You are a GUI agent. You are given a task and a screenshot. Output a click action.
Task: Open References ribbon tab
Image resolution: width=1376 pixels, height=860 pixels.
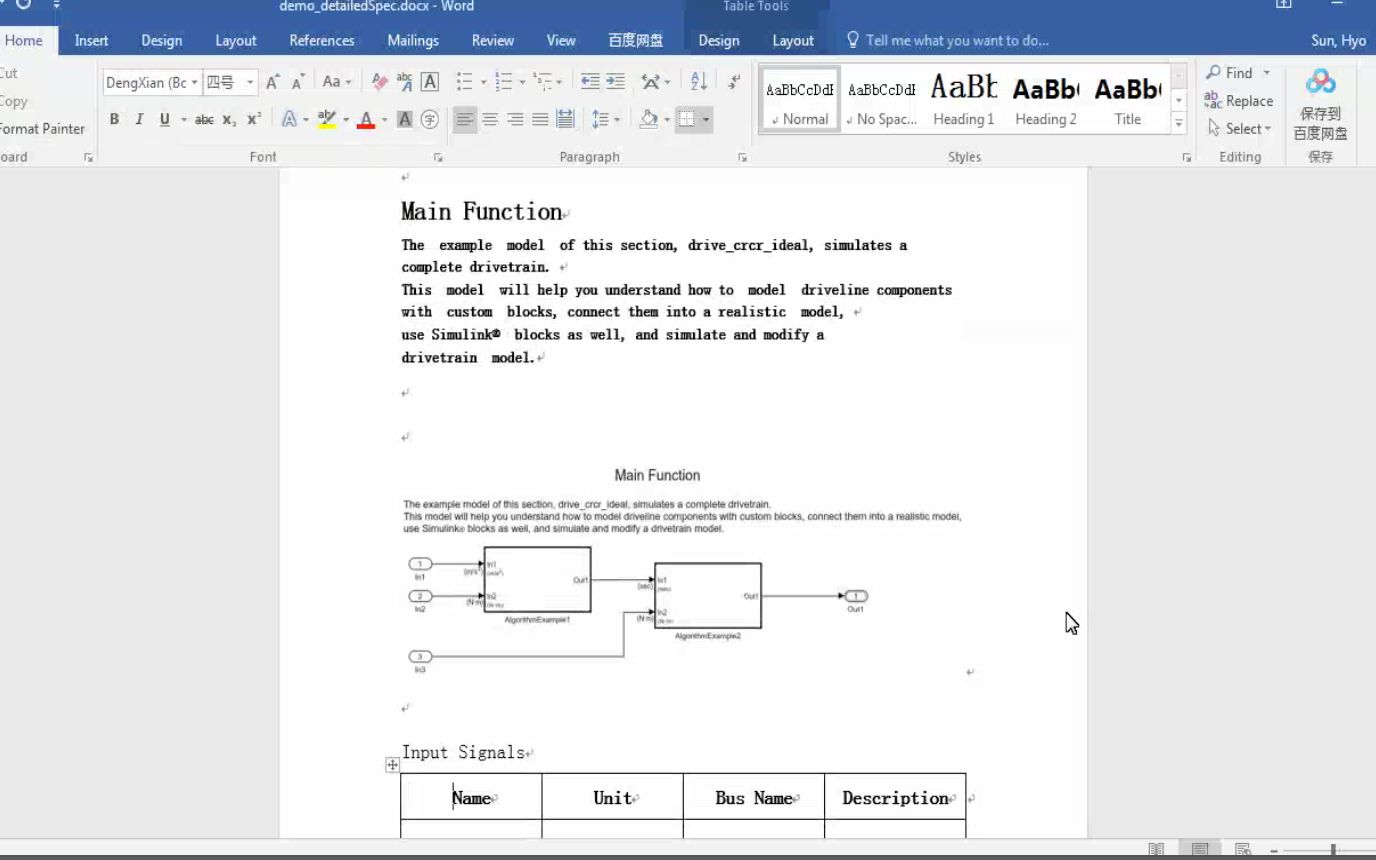point(322,40)
